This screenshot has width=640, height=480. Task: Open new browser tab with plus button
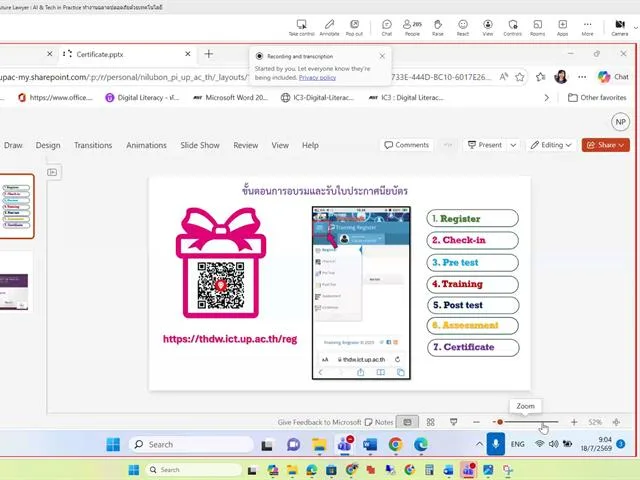(x=209, y=54)
